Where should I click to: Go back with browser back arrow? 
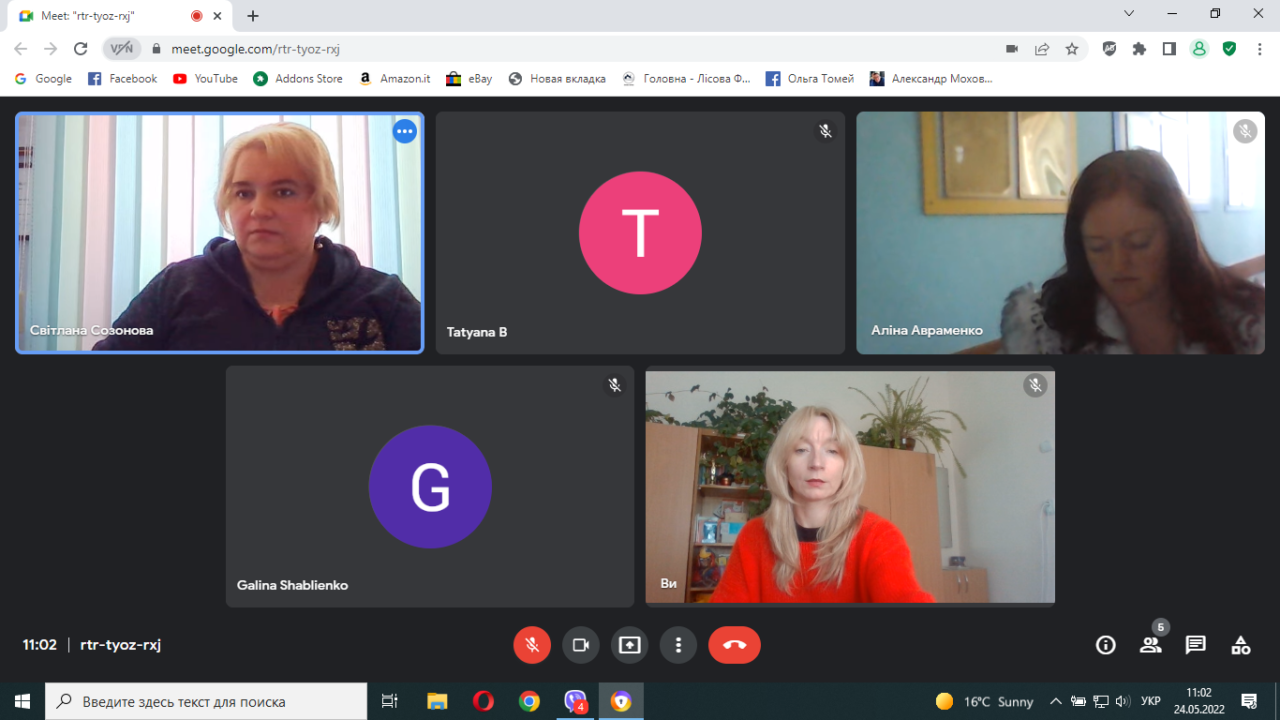tap(21, 48)
